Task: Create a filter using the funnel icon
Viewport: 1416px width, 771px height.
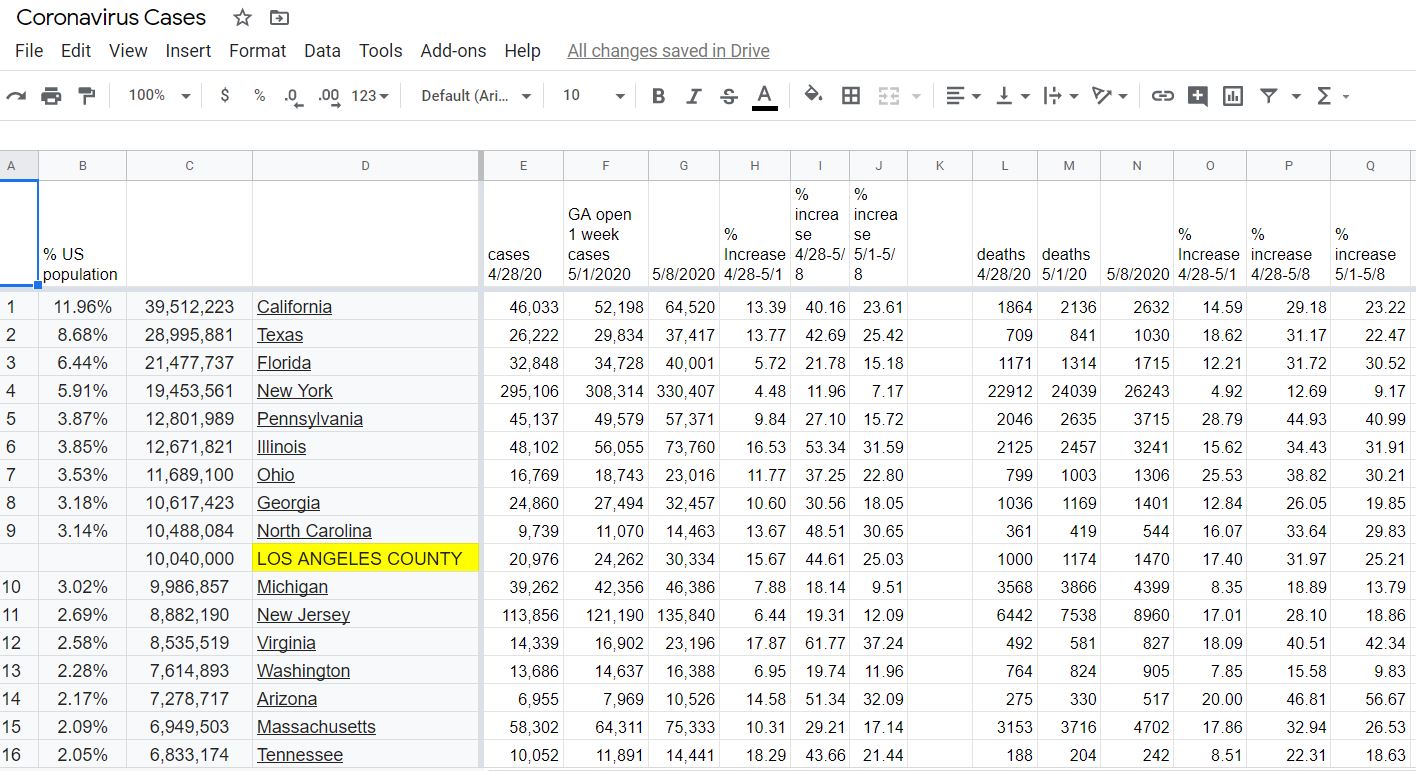Action: [x=1268, y=95]
